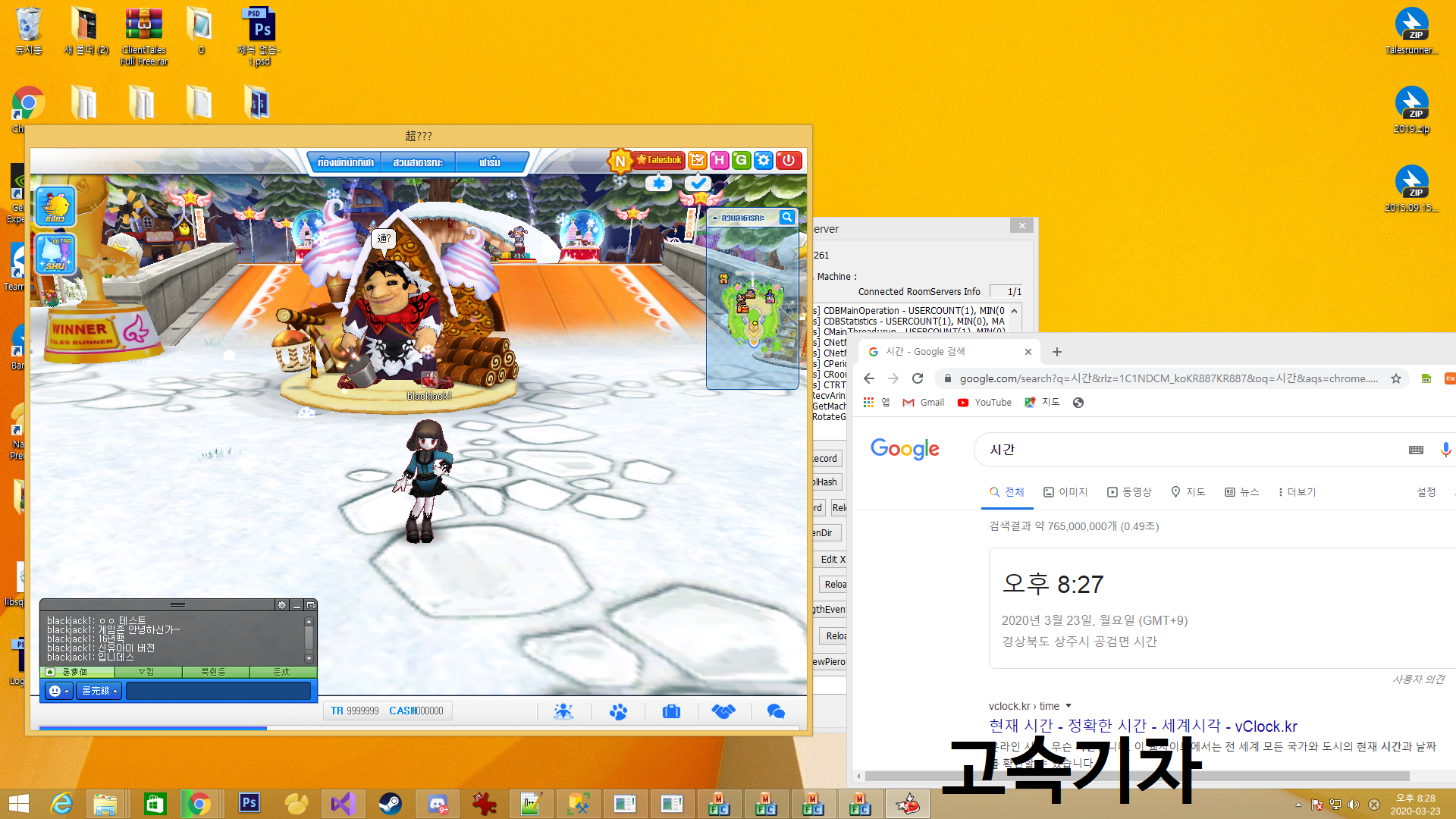The width and height of the screenshot is (1456, 819).
Task: Switch to Google 이미지 search tab
Action: point(1065,492)
